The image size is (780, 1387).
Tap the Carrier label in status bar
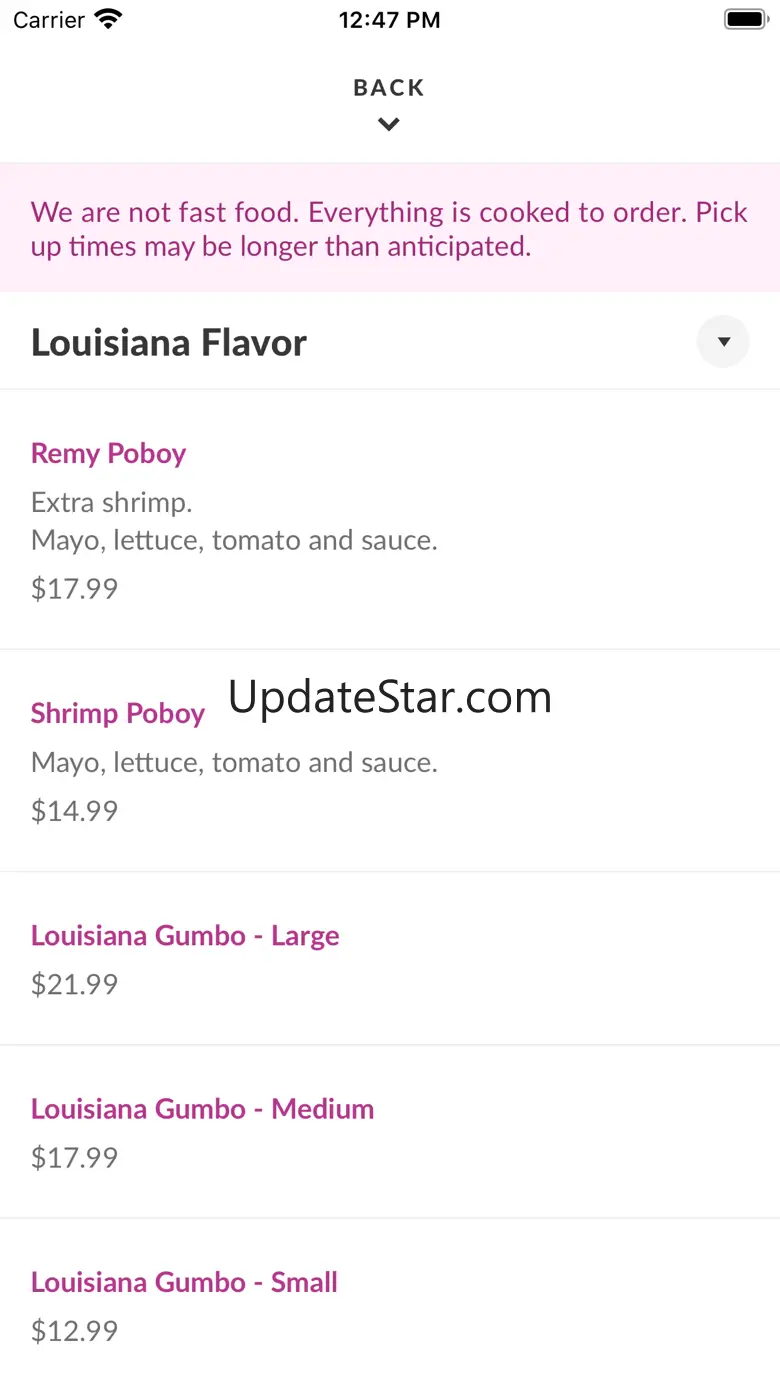[49, 20]
